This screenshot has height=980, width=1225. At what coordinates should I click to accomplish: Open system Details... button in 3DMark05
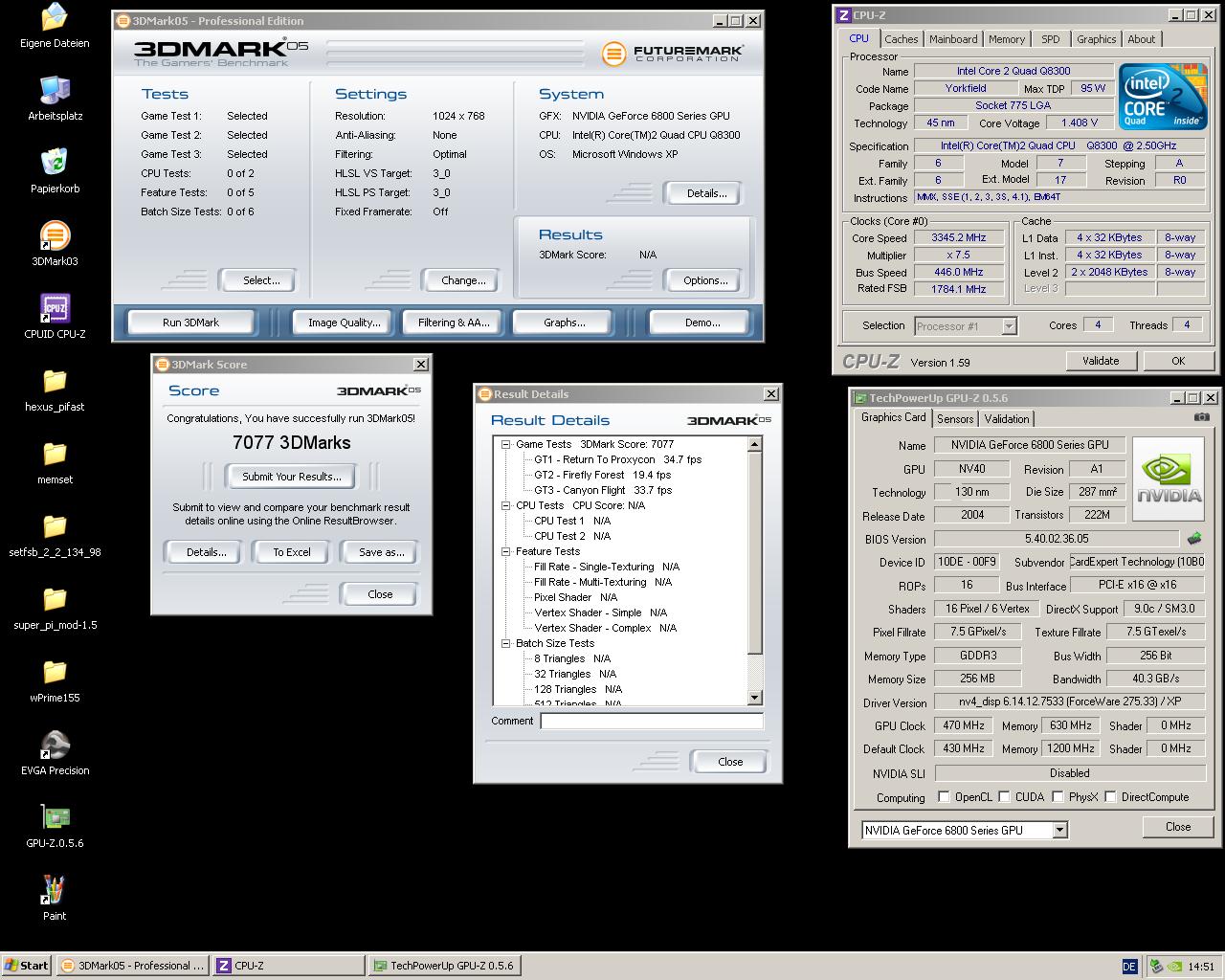(706, 193)
